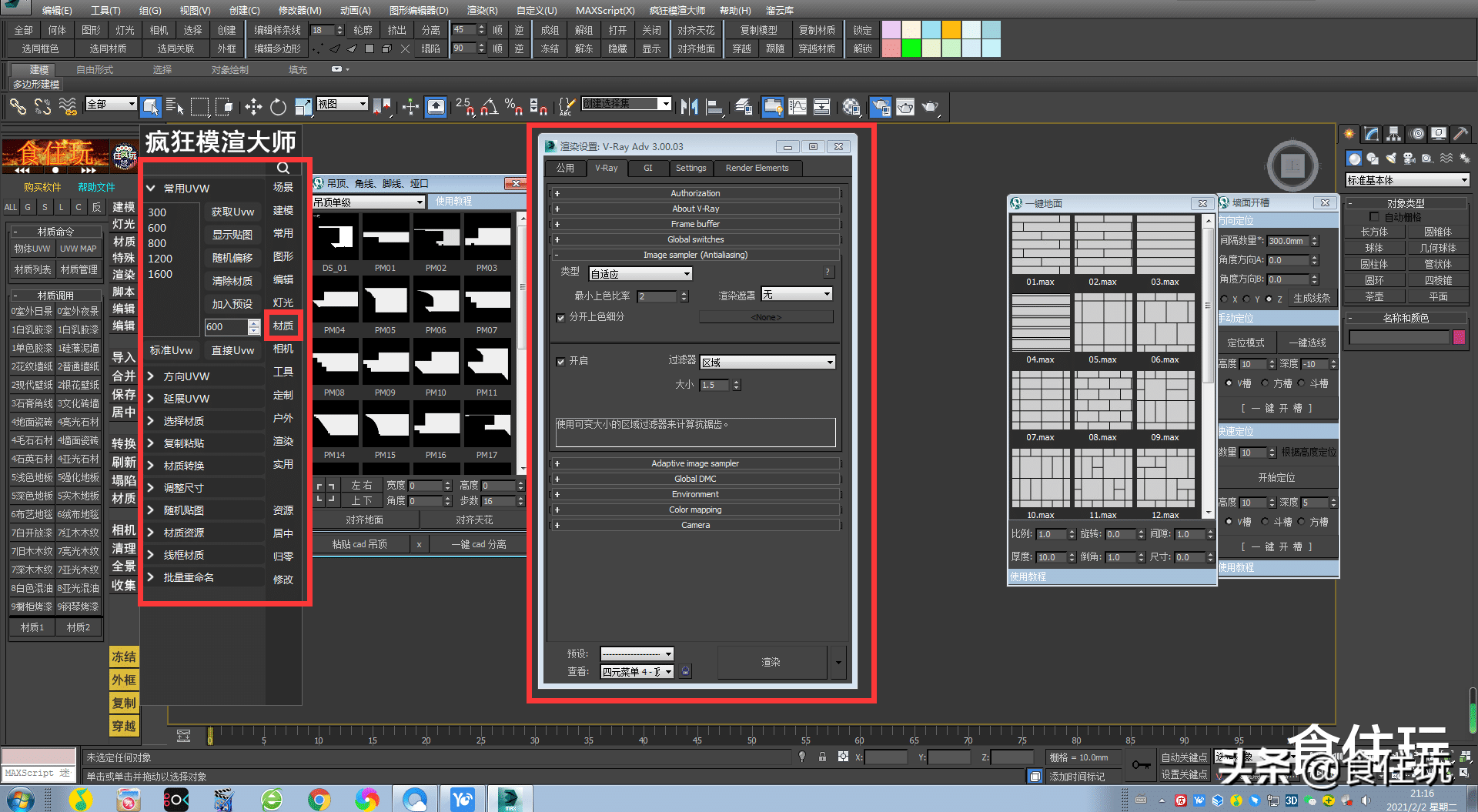Expand the 方向UVW section
This screenshot has width=1478, height=812.
(x=204, y=376)
